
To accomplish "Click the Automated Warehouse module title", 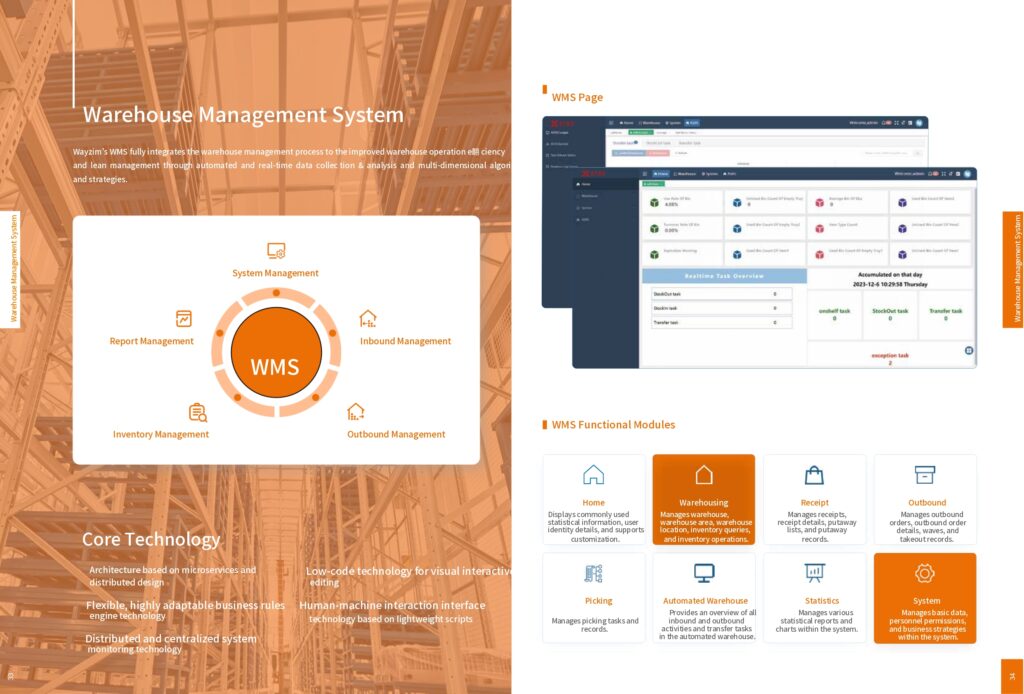I will 705,601.
